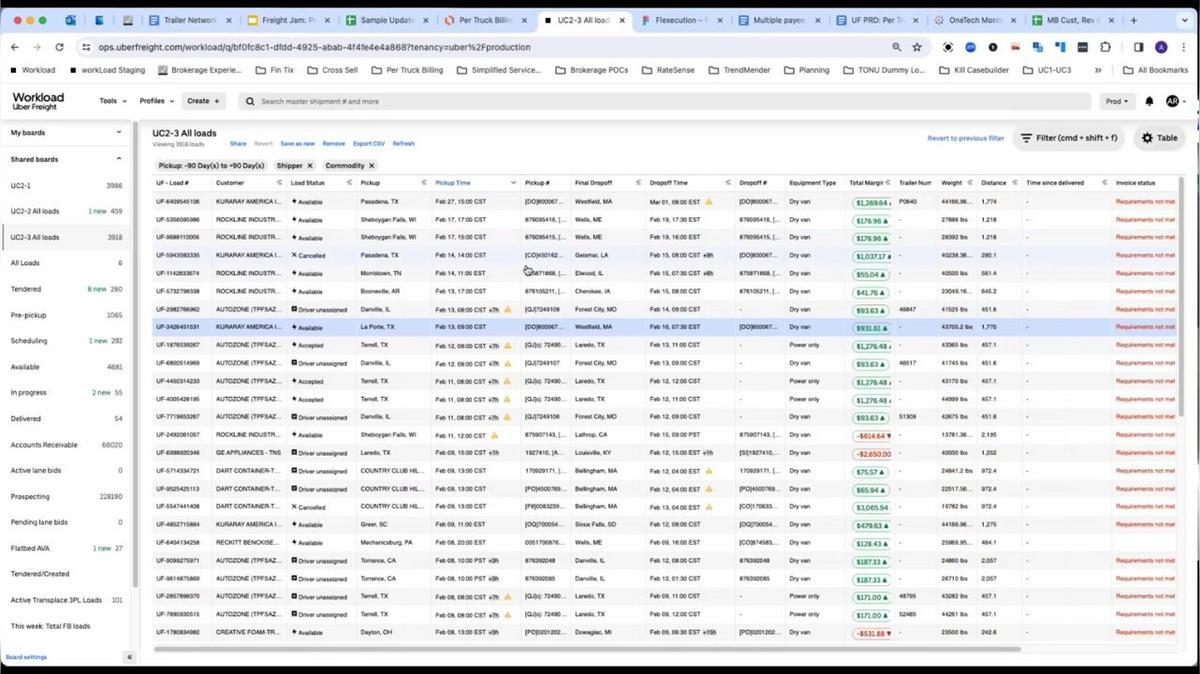1200x674 pixels.
Task: Remove the Shipper filter chip
Action: (x=309, y=166)
